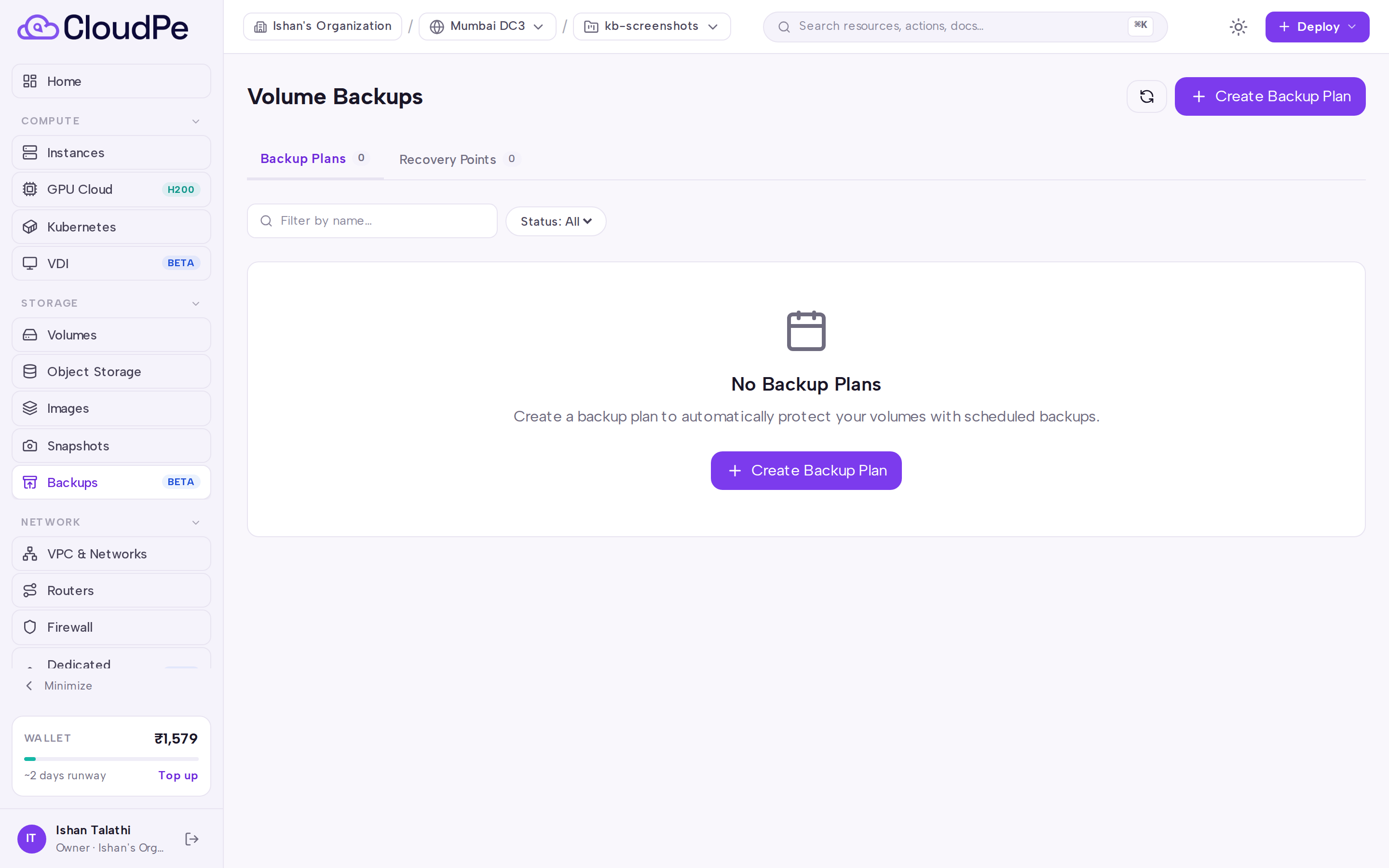Click the wallet runway progress bar
This screenshot has width=1389, height=868.
point(111,759)
